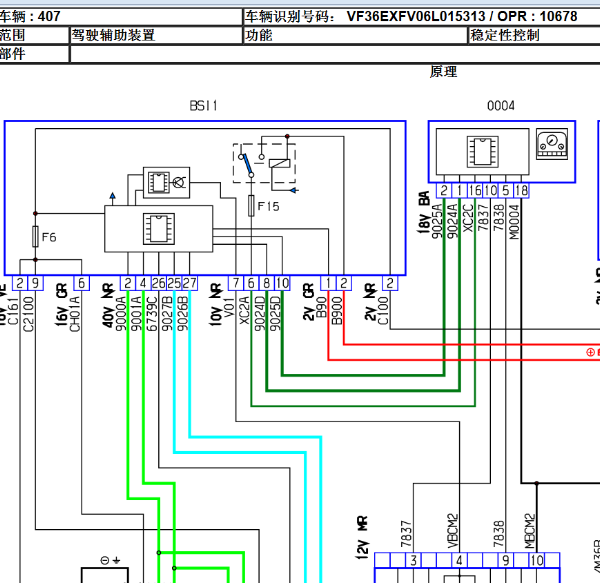Click wire label 9027B

167,314
